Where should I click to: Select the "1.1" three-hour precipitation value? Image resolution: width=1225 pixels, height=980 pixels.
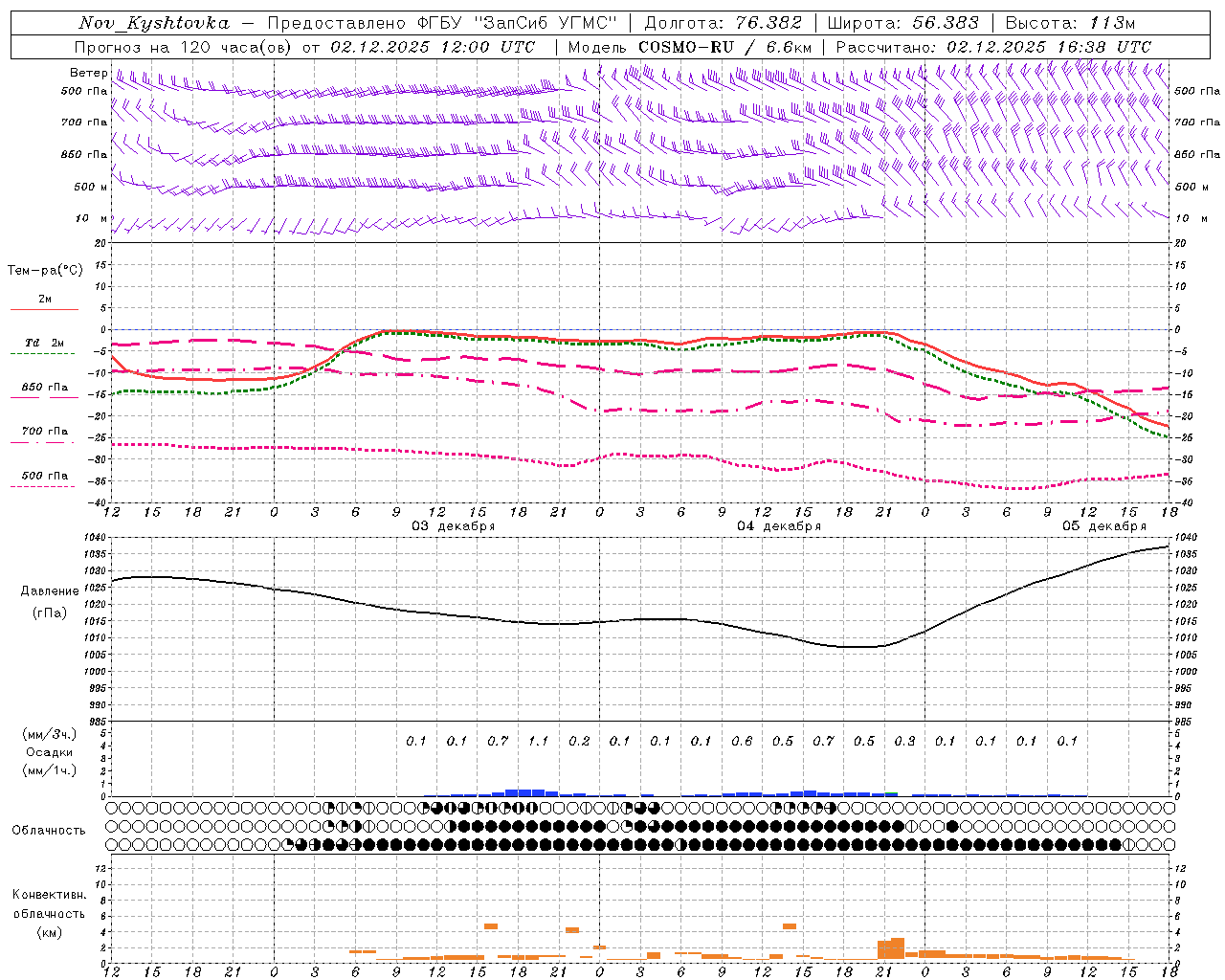click(x=539, y=741)
